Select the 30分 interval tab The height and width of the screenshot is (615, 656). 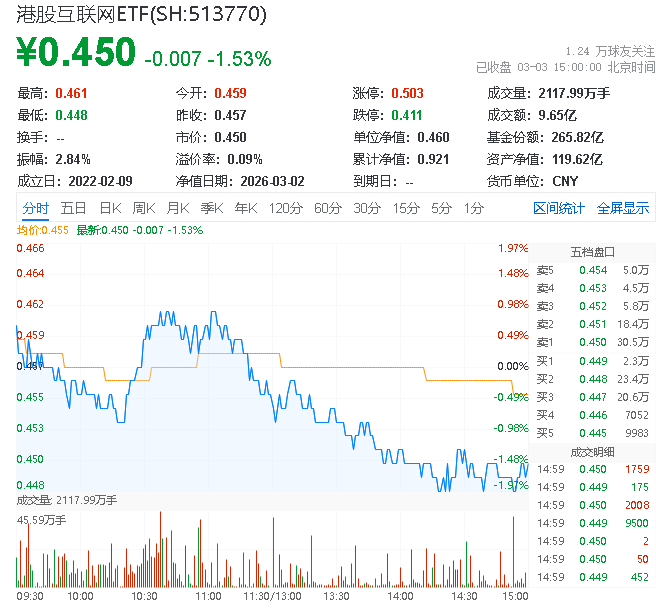367,208
